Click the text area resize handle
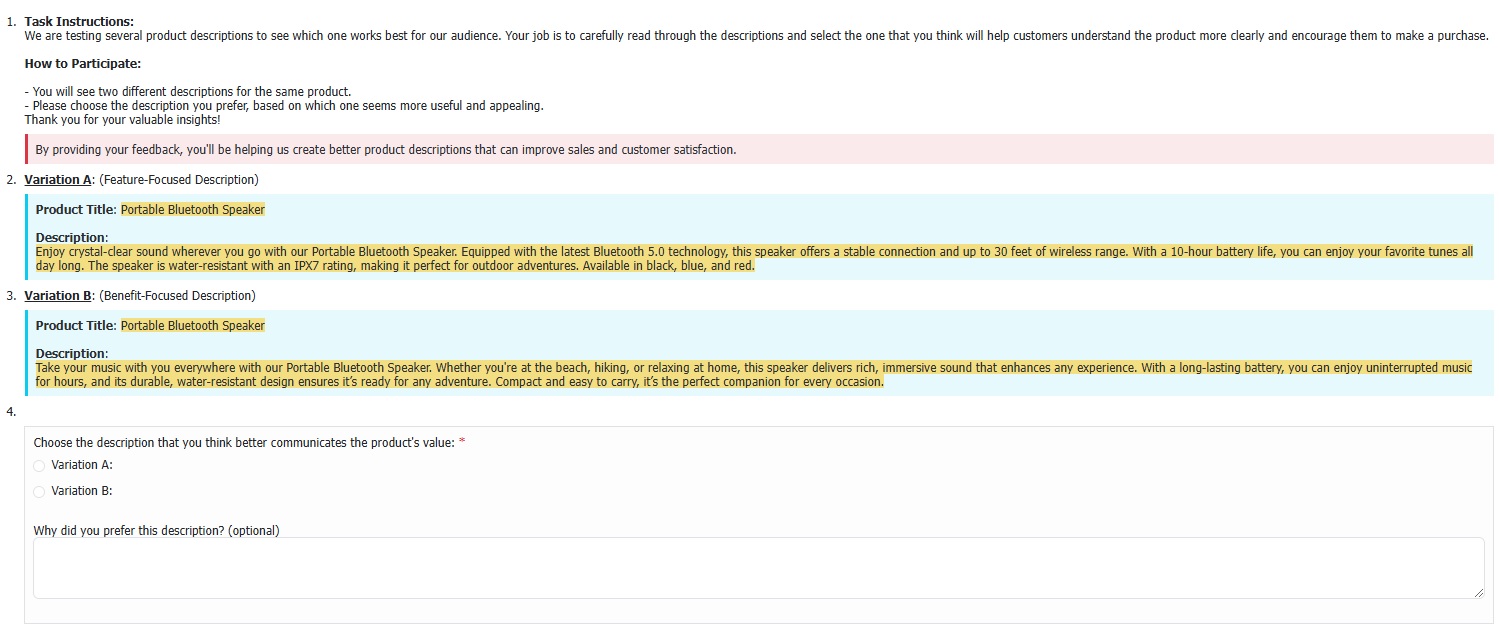The height and width of the screenshot is (632, 1499). (x=1478, y=593)
